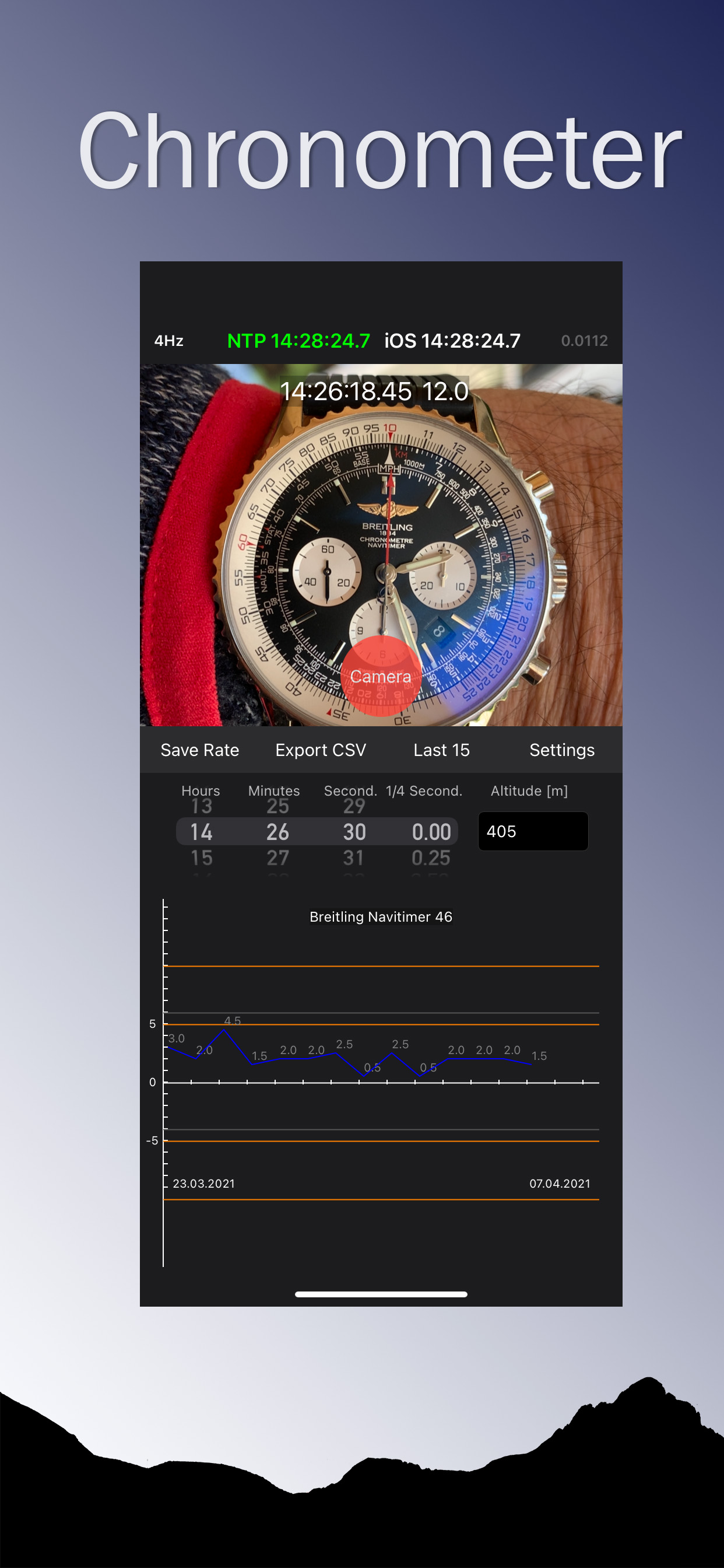Select 0.25 in the quarter-second picker

[x=431, y=857]
